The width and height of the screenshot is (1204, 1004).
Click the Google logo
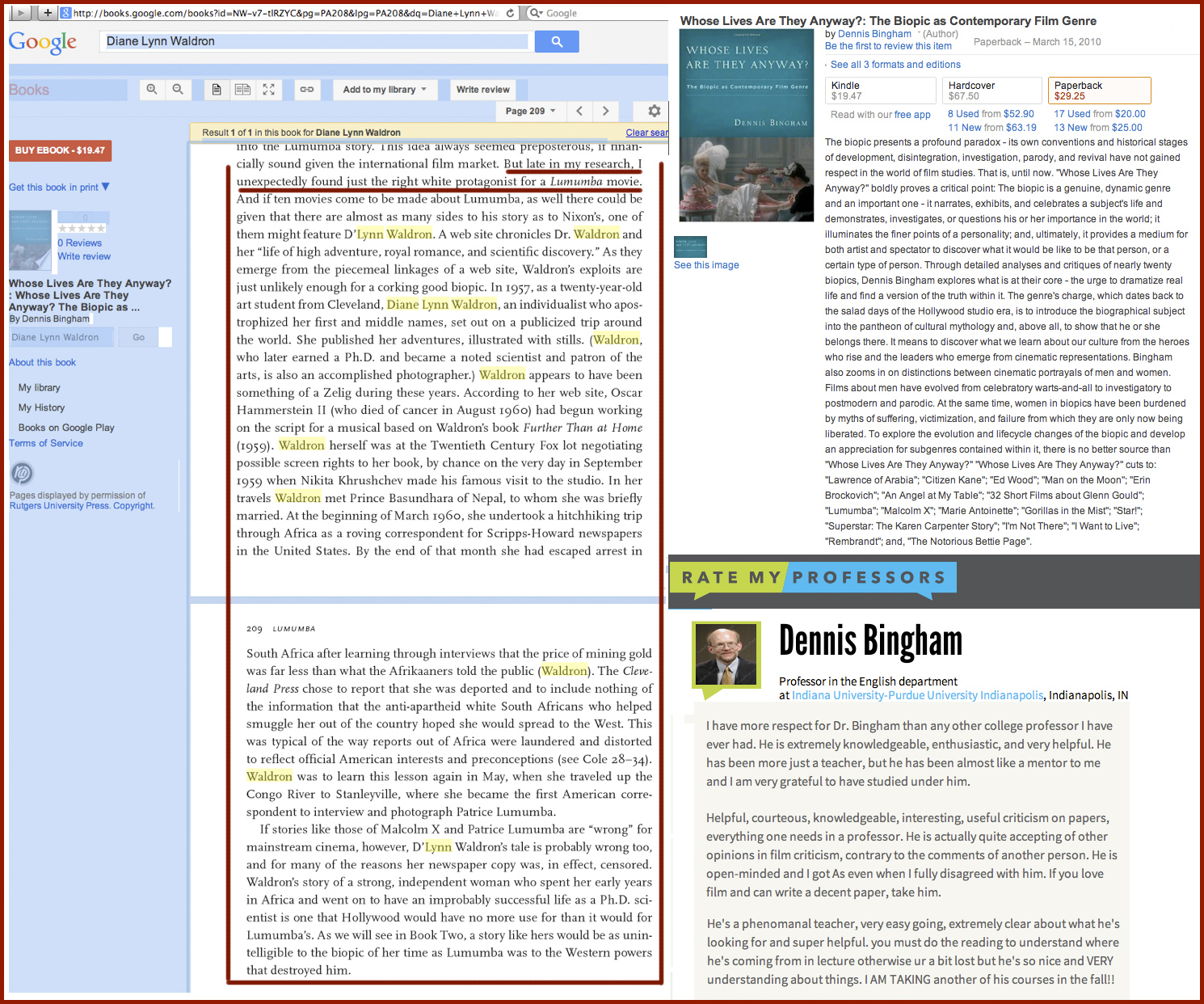(x=43, y=42)
